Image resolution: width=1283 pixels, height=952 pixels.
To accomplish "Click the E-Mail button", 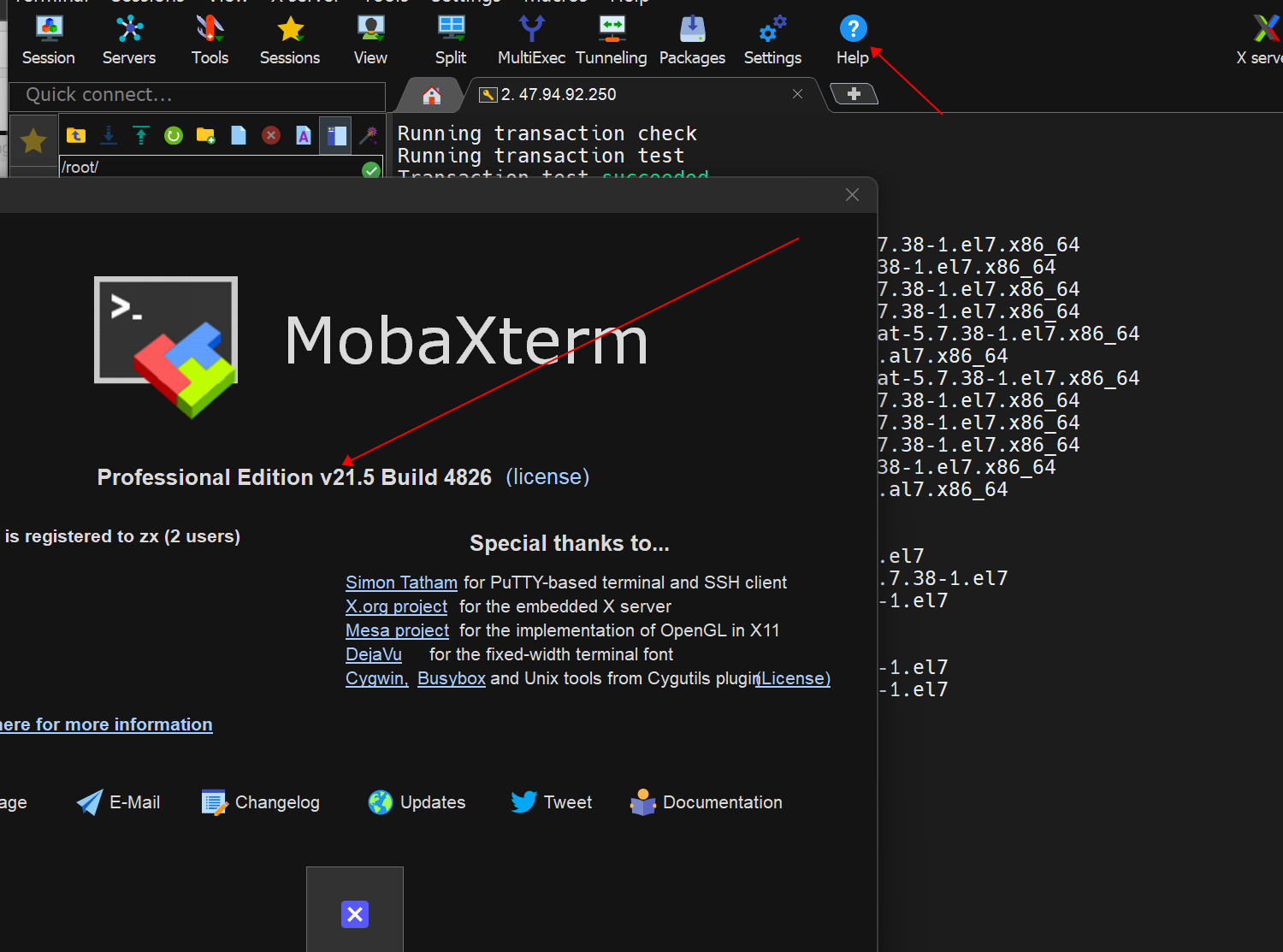I will pos(118,802).
